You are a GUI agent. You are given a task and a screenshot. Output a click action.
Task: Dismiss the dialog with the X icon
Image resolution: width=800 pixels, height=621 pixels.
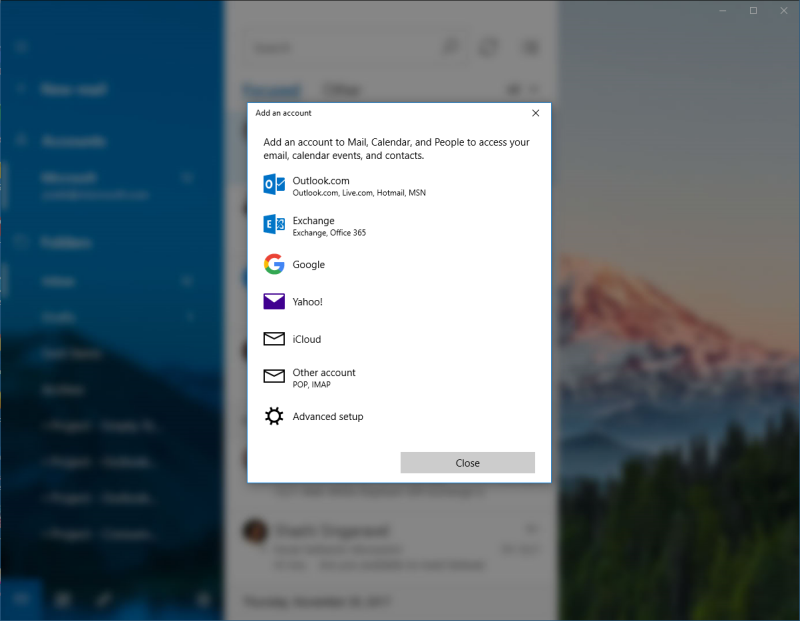click(x=535, y=113)
